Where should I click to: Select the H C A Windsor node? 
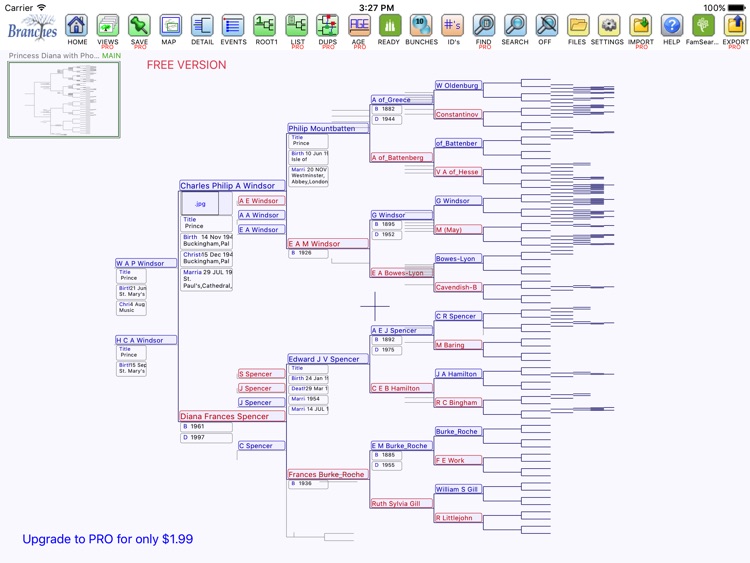(x=146, y=340)
